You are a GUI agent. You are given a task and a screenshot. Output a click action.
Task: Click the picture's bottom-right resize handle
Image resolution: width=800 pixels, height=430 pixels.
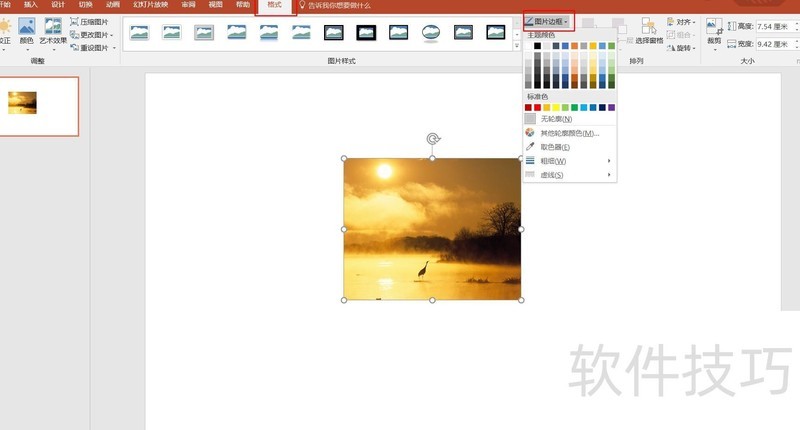[521, 300]
